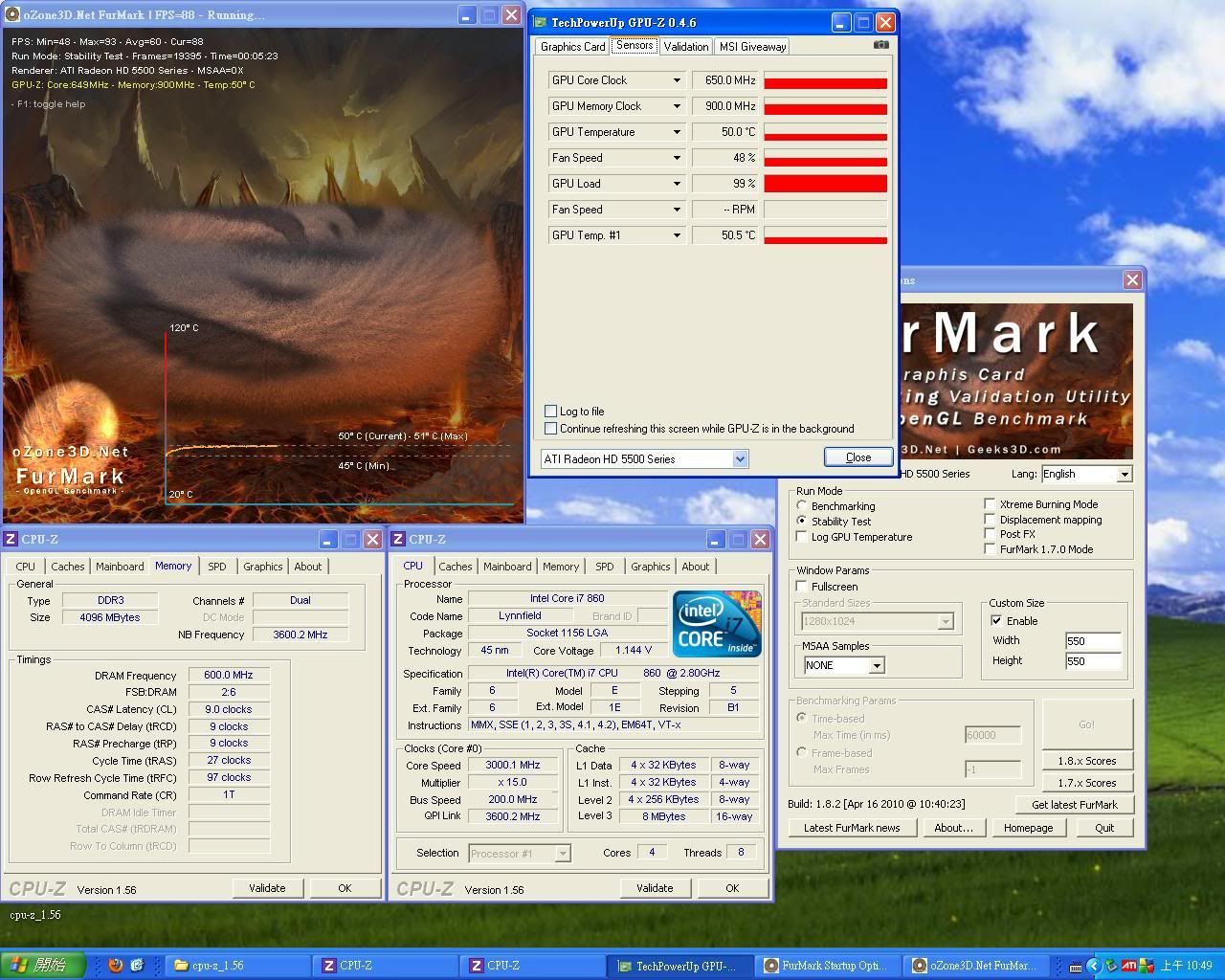This screenshot has width=1225, height=980.
Task: Click Get latest FurMark button
Action: click(1074, 805)
